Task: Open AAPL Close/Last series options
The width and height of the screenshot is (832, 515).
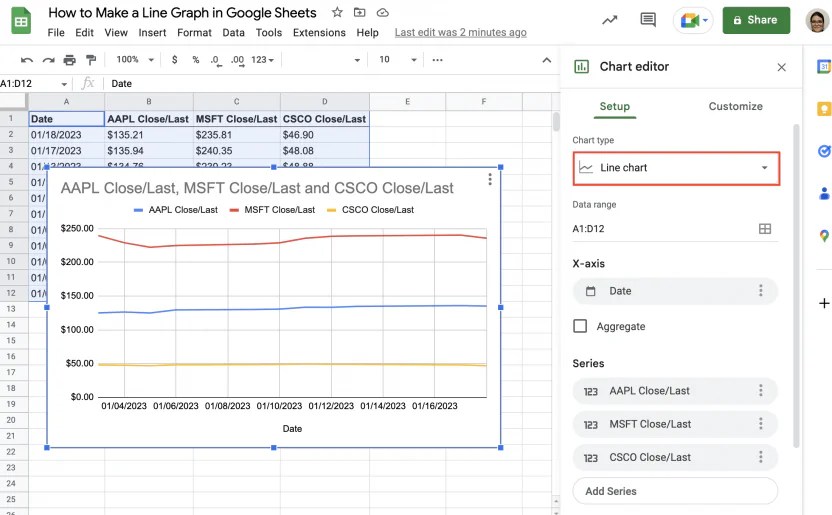Action: click(x=760, y=391)
